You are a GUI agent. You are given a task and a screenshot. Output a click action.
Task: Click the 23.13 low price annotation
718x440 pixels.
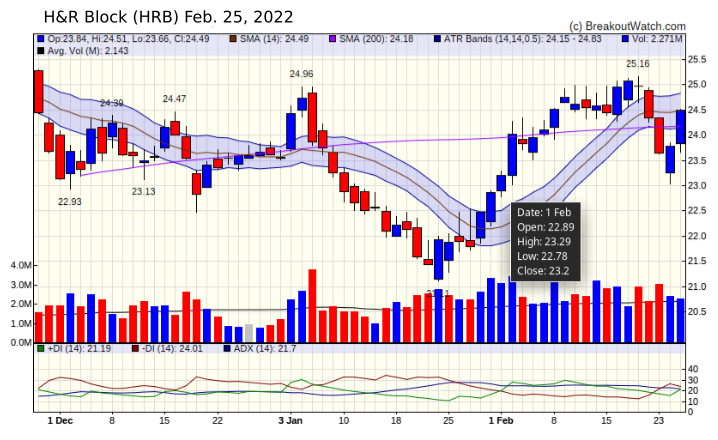[144, 192]
